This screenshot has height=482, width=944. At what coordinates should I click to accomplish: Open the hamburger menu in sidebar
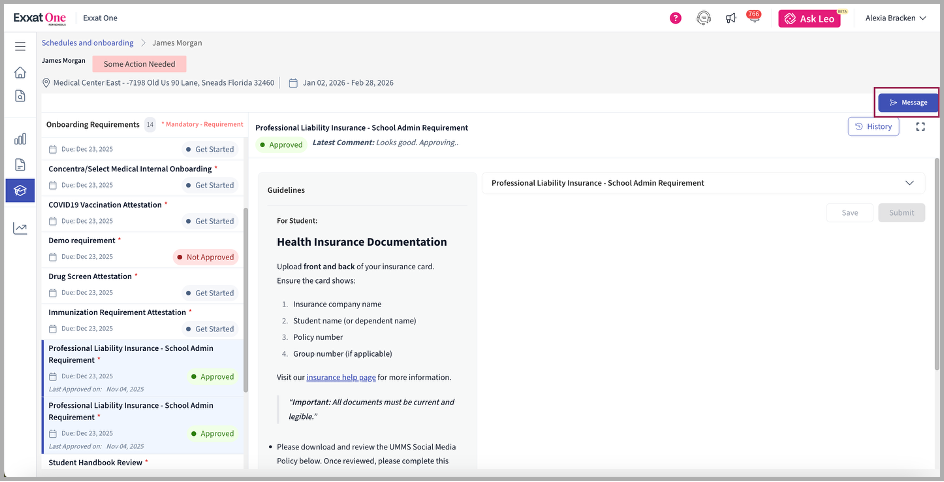[x=20, y=46]
